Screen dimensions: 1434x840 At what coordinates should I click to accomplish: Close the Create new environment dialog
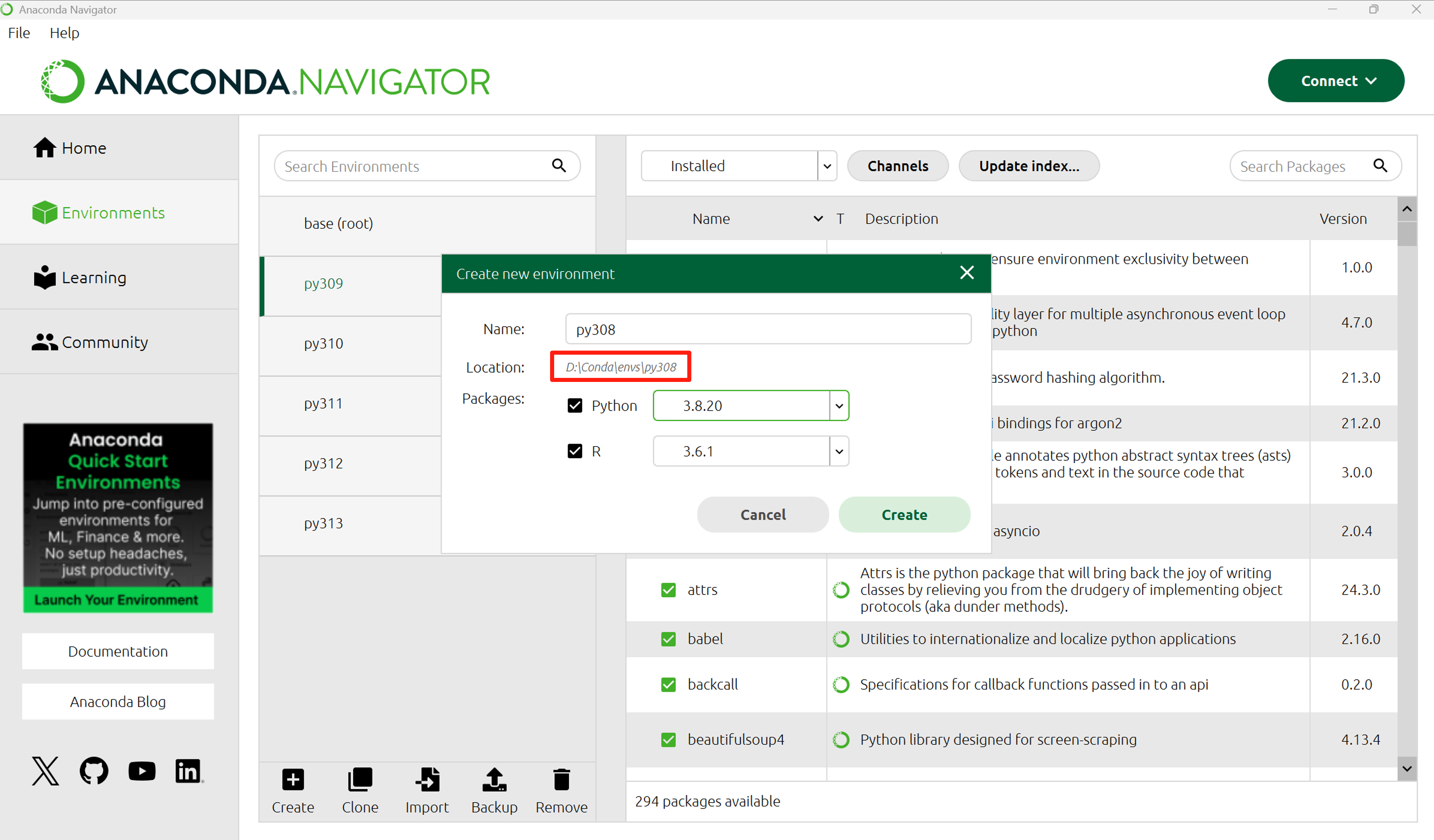click(x=967, y=273)
